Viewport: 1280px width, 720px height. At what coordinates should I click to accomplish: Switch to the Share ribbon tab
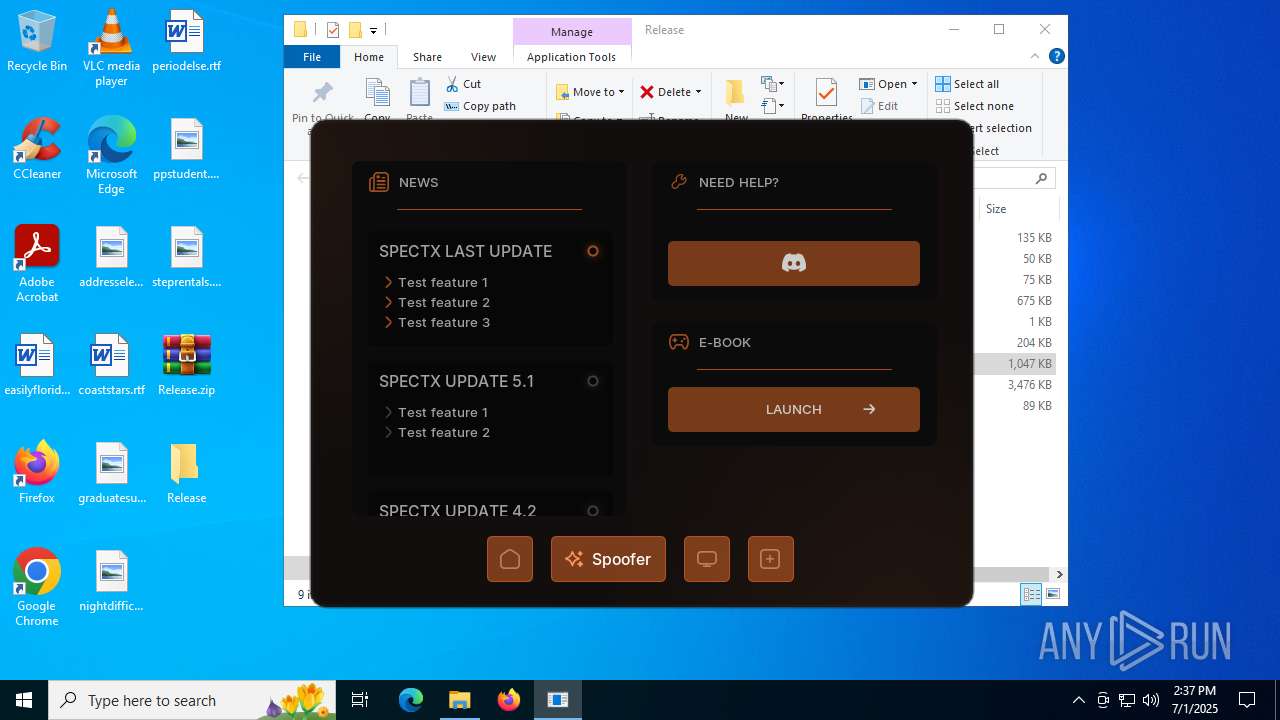pyautogui.click(x=427, y=57)
